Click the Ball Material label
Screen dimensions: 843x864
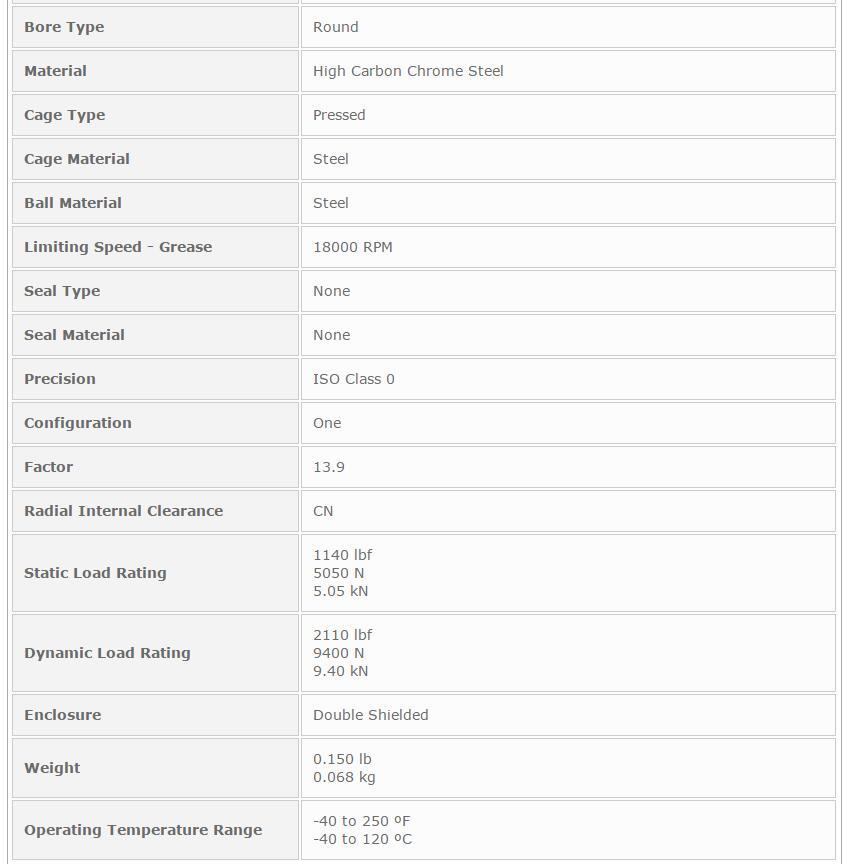click(x=73, y=203)
